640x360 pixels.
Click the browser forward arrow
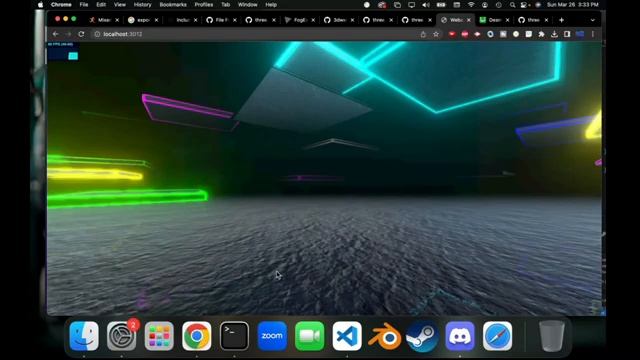click(68, 34)
